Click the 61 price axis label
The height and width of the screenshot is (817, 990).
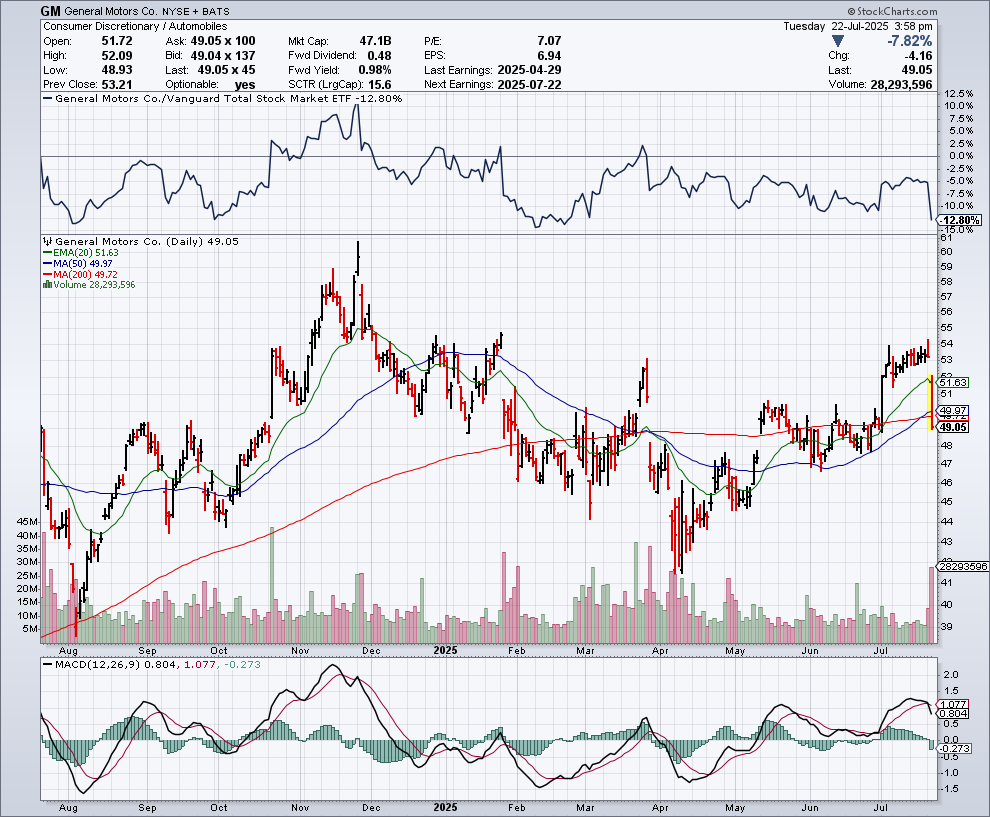click(946, 237)
